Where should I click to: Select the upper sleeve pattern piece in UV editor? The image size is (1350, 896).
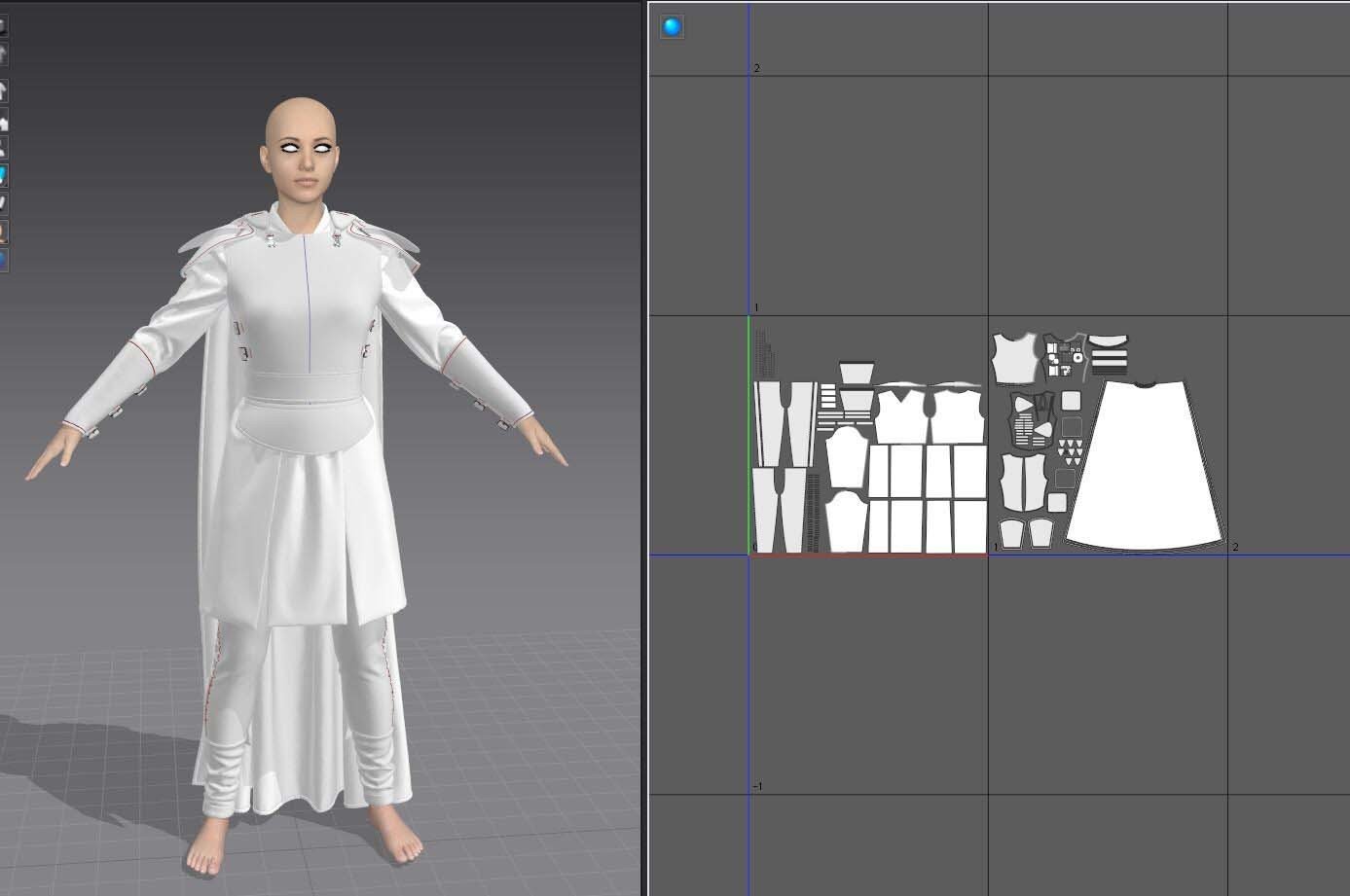click(846, 459)
